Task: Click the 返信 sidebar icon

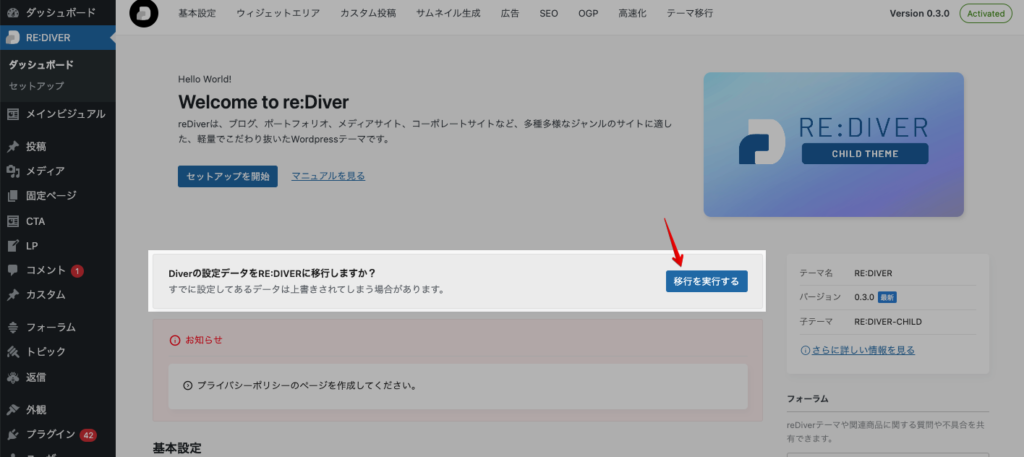Action: [13, 377]
